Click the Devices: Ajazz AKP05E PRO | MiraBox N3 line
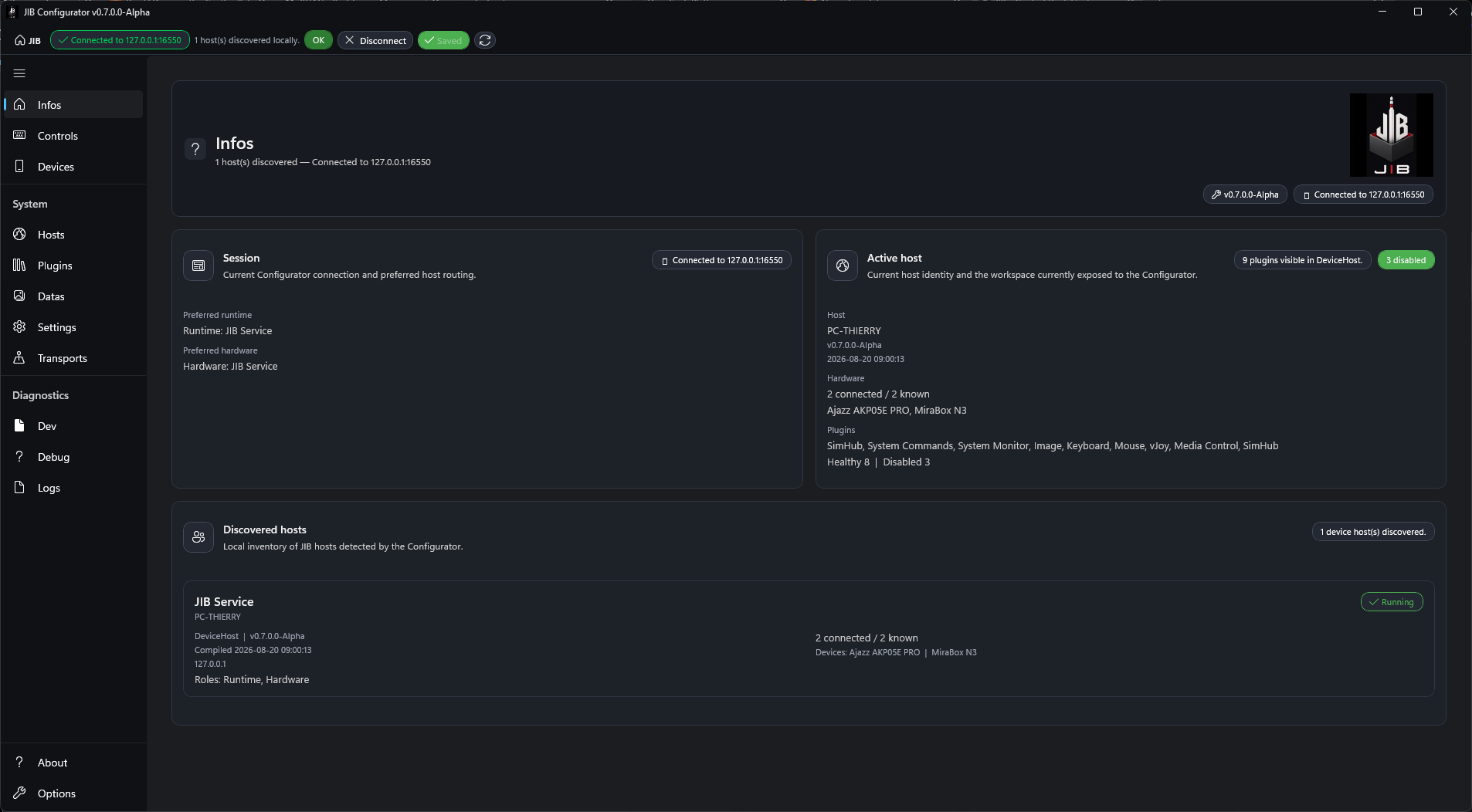 [x=896, y=652]
